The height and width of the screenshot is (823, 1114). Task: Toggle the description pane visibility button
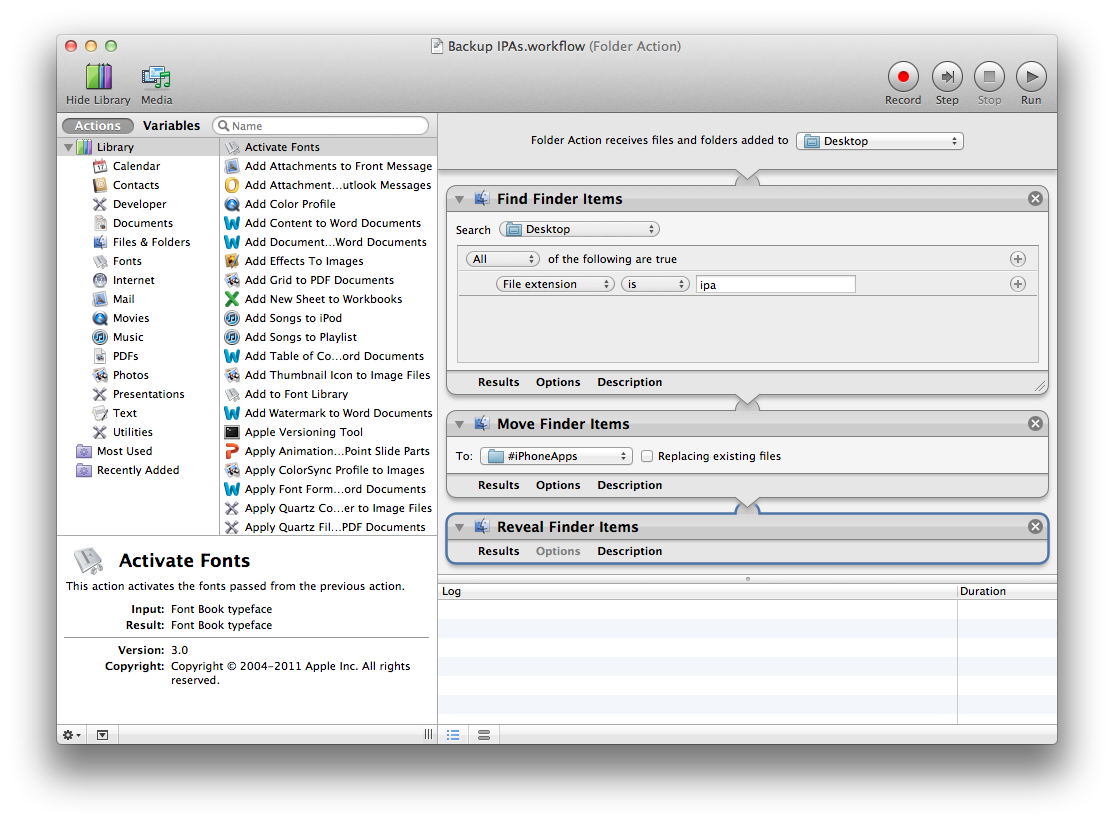[102, 735]
